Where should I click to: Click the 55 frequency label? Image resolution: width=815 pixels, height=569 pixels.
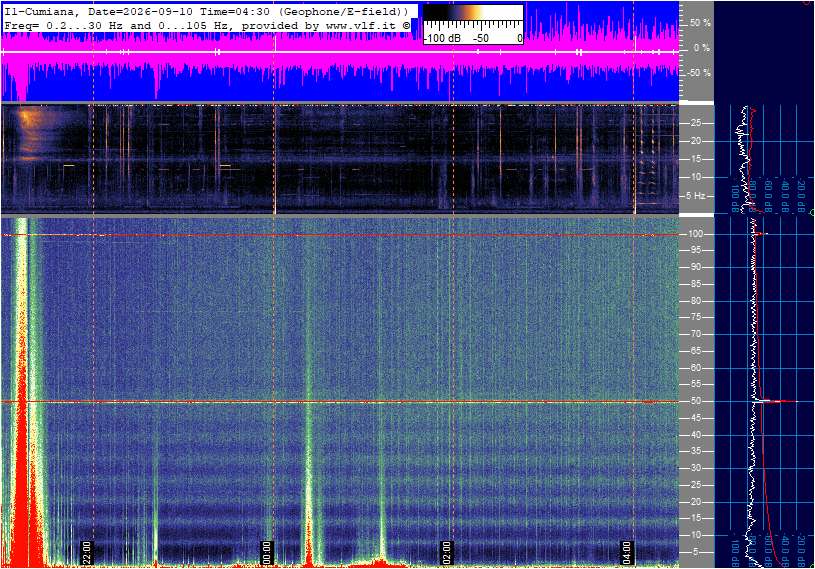(x=695, y=384)
